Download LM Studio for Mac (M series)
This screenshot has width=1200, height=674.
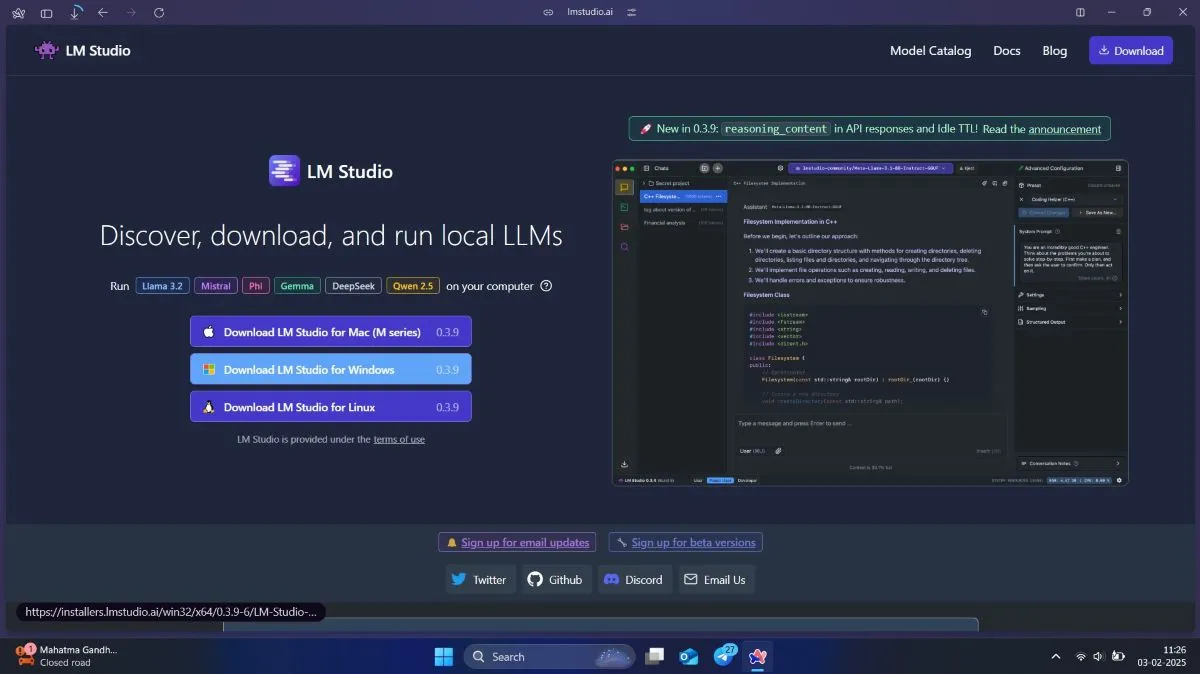click(331, 332)
